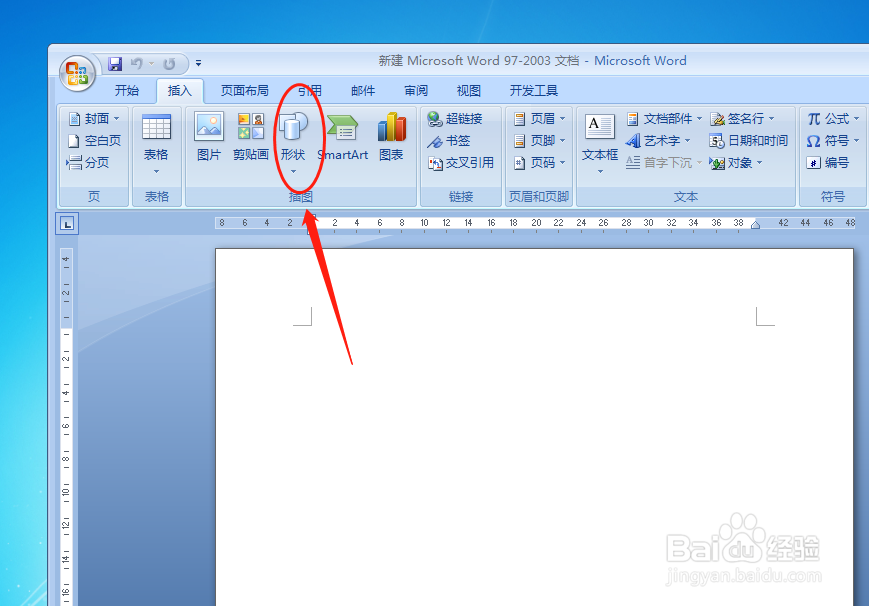Save the document with the floppy icon
This screenshot has height=606, width=869.
coord(115,64)
